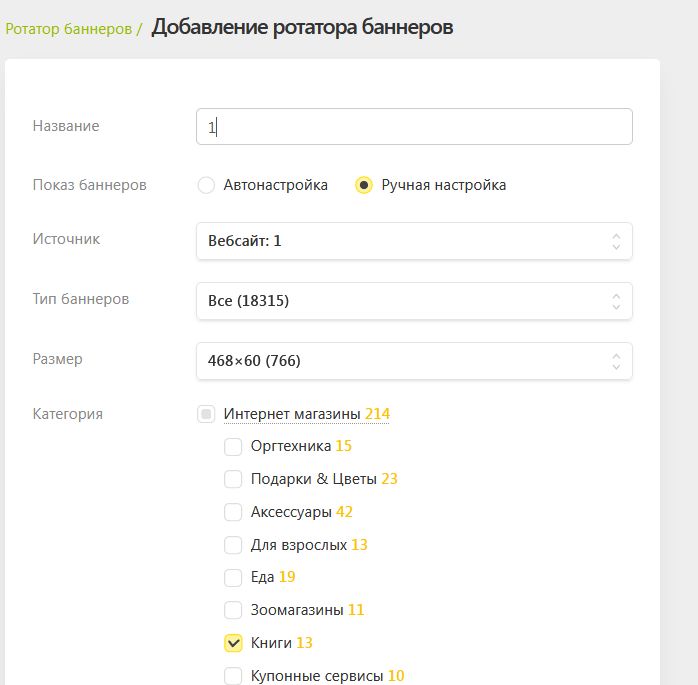The width and height of the screenshot is (698, 685).
Task: Enable the Аксессуары category checkbox
Action: [x=233, y=512]
